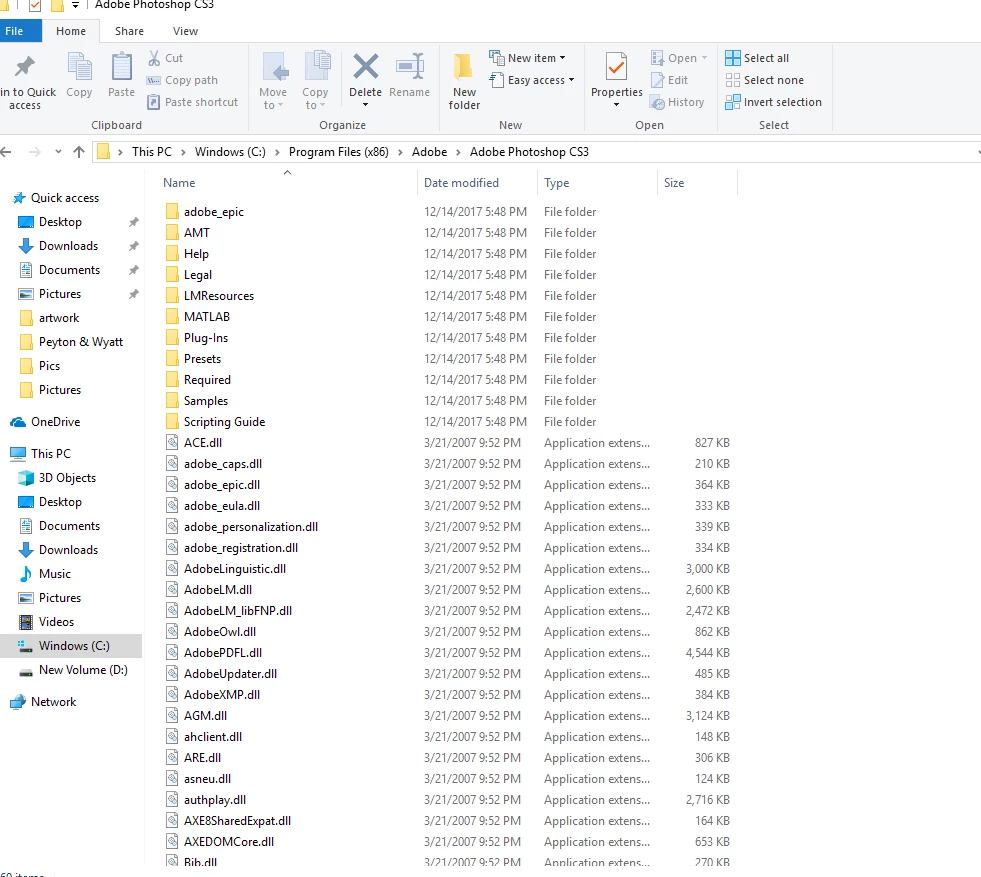Click Copy path in Clipboard group
The height and width of the screenshot is (877, 981).
(182, 80)
